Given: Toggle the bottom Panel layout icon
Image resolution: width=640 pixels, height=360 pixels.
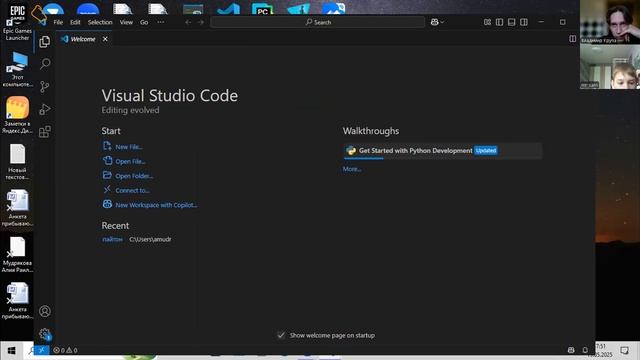Looking at the screenshot, I should point(511,22).
